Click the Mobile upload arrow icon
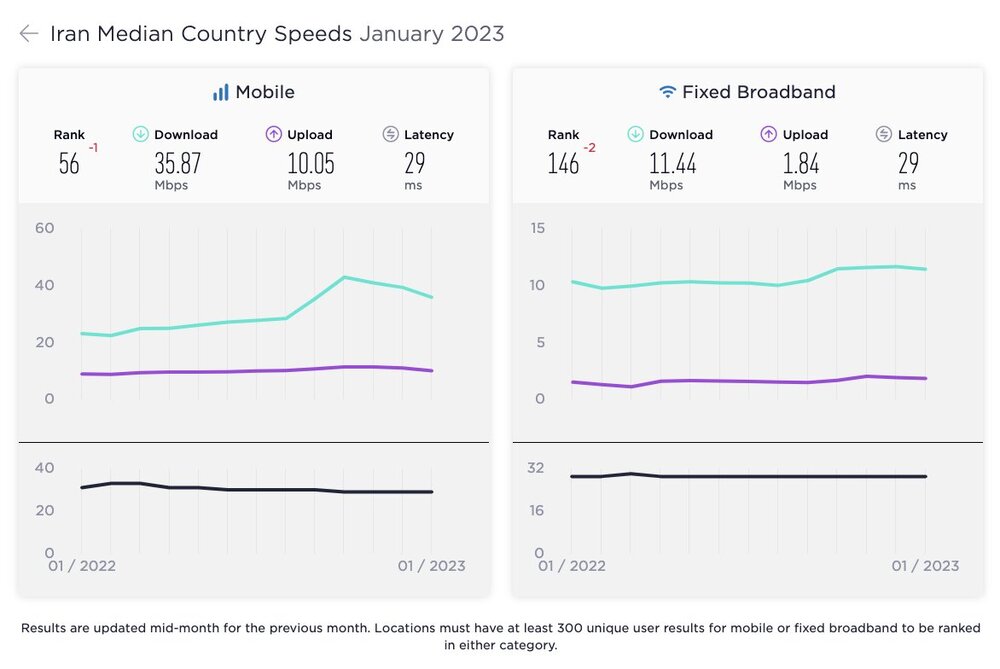 tap(274, 134)
